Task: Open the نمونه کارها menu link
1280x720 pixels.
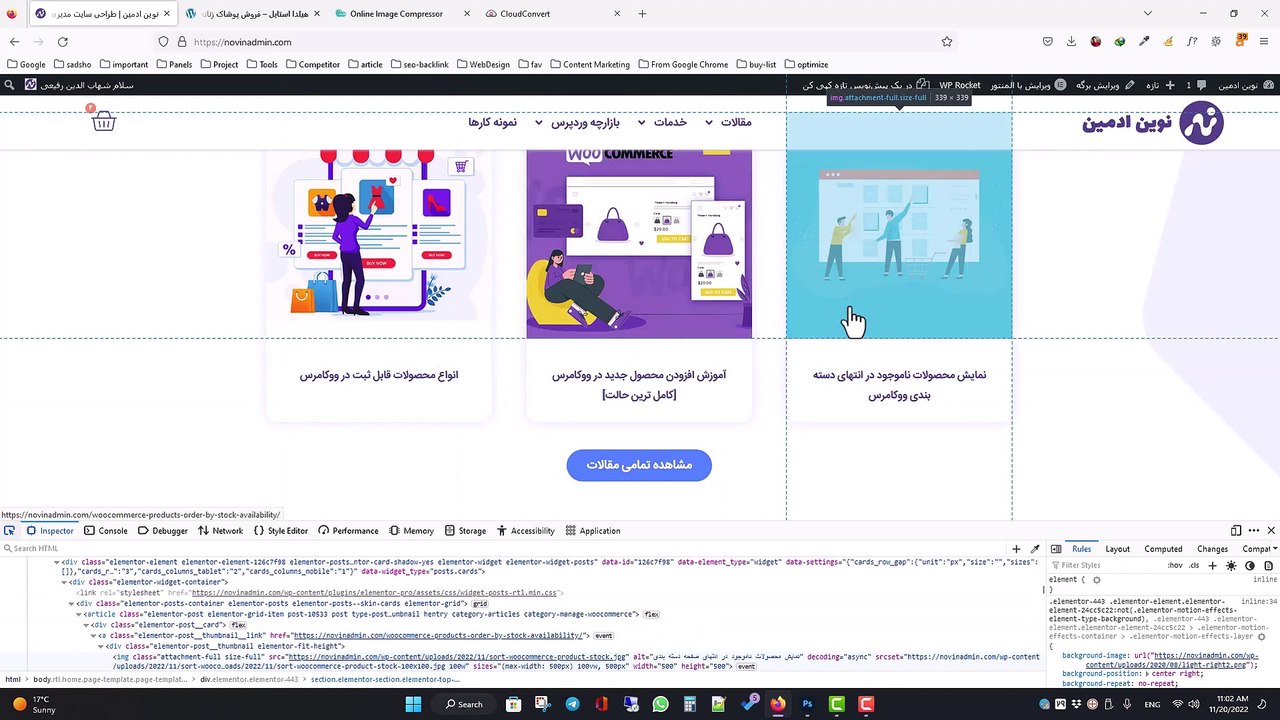Action: point(493,122)
